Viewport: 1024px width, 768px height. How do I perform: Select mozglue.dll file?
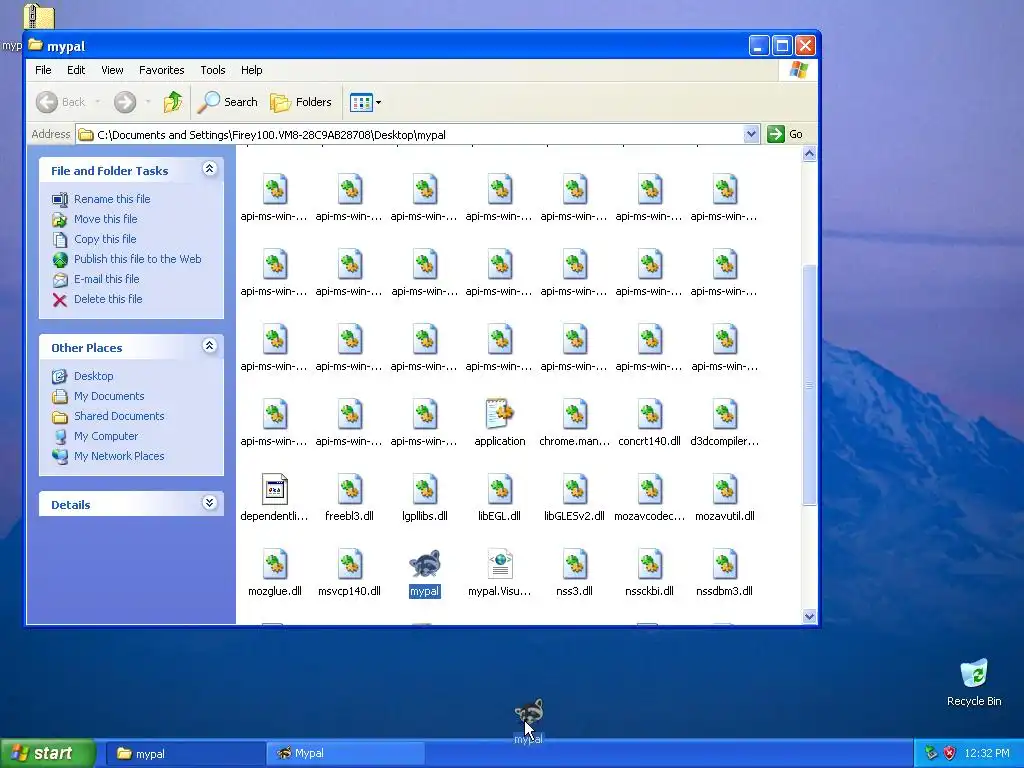(274, 572)
